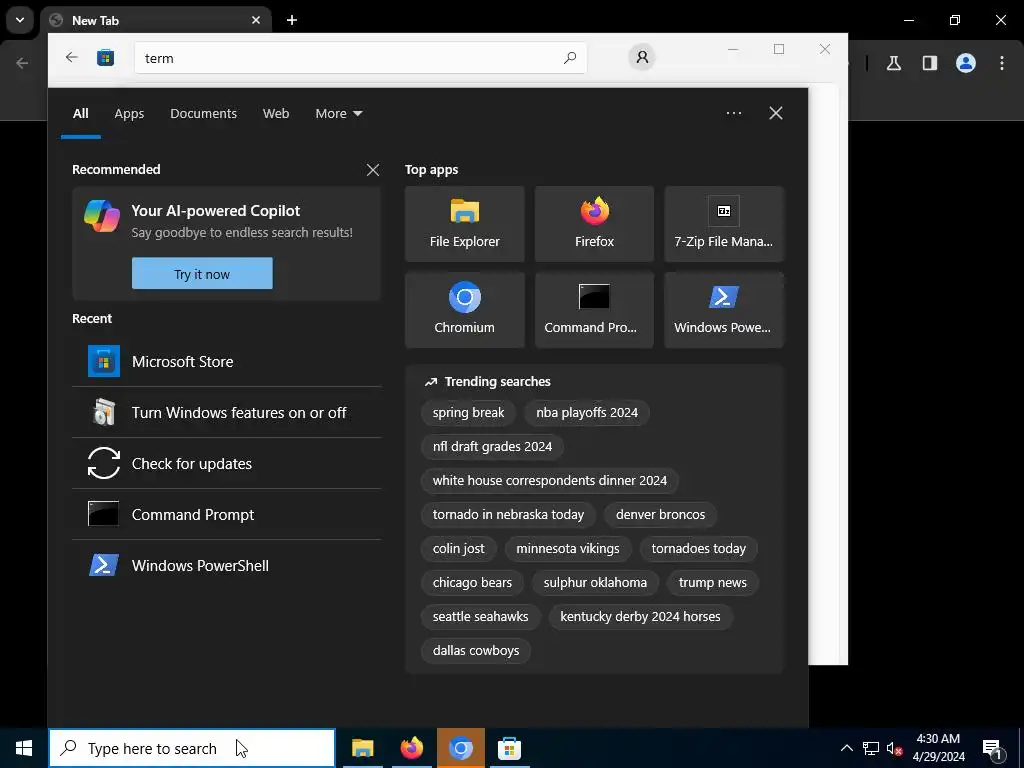Switch to the Apps search tab
Image resolution: width=1024 pixels, height=768 pixels.
point(129,113)
